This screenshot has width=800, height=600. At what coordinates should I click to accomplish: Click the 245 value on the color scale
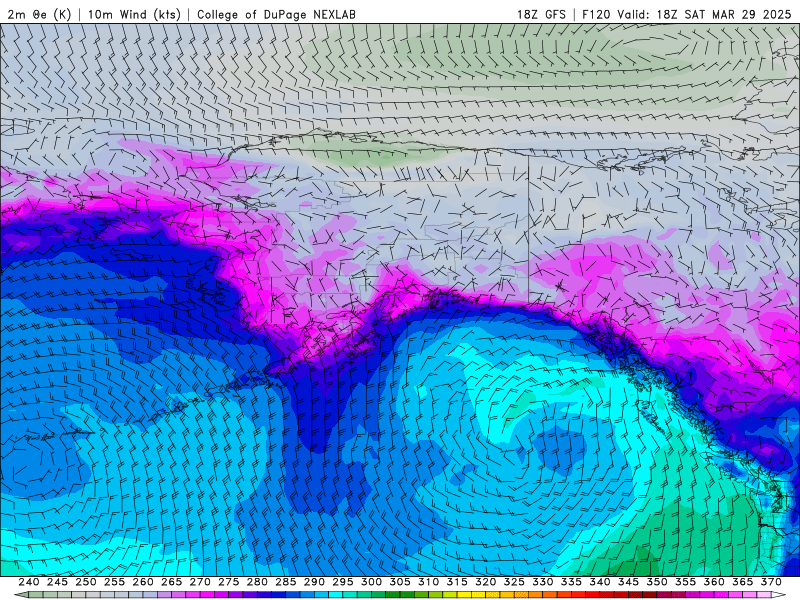57,582
